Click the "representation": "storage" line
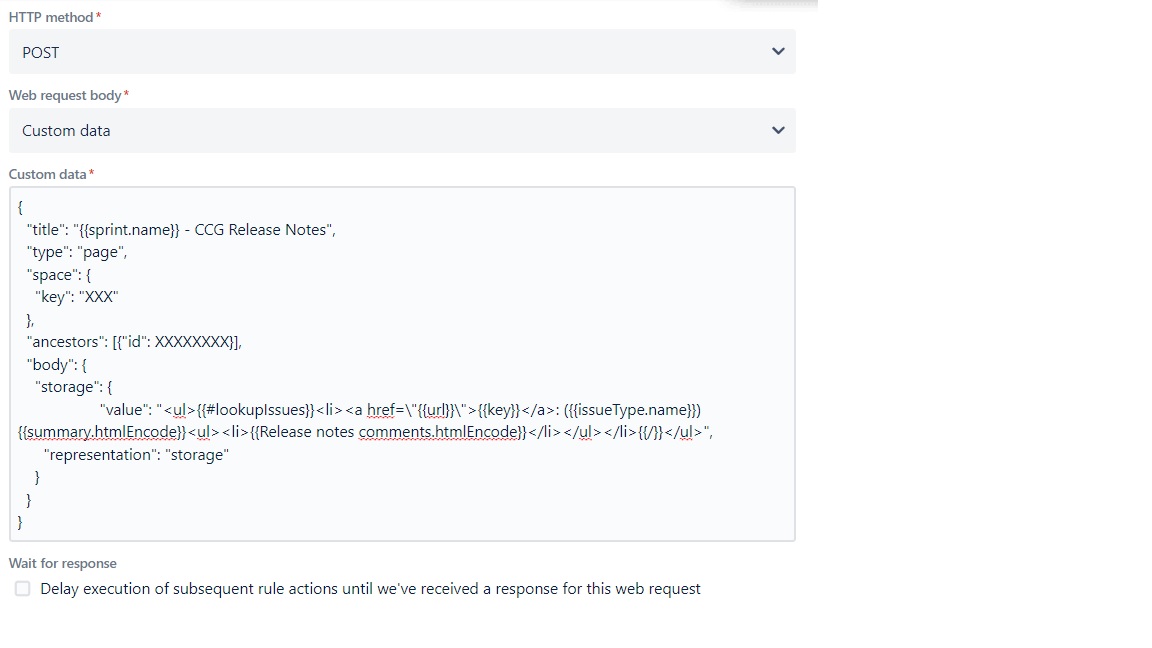1152x648 pixels. coord(137,455)
